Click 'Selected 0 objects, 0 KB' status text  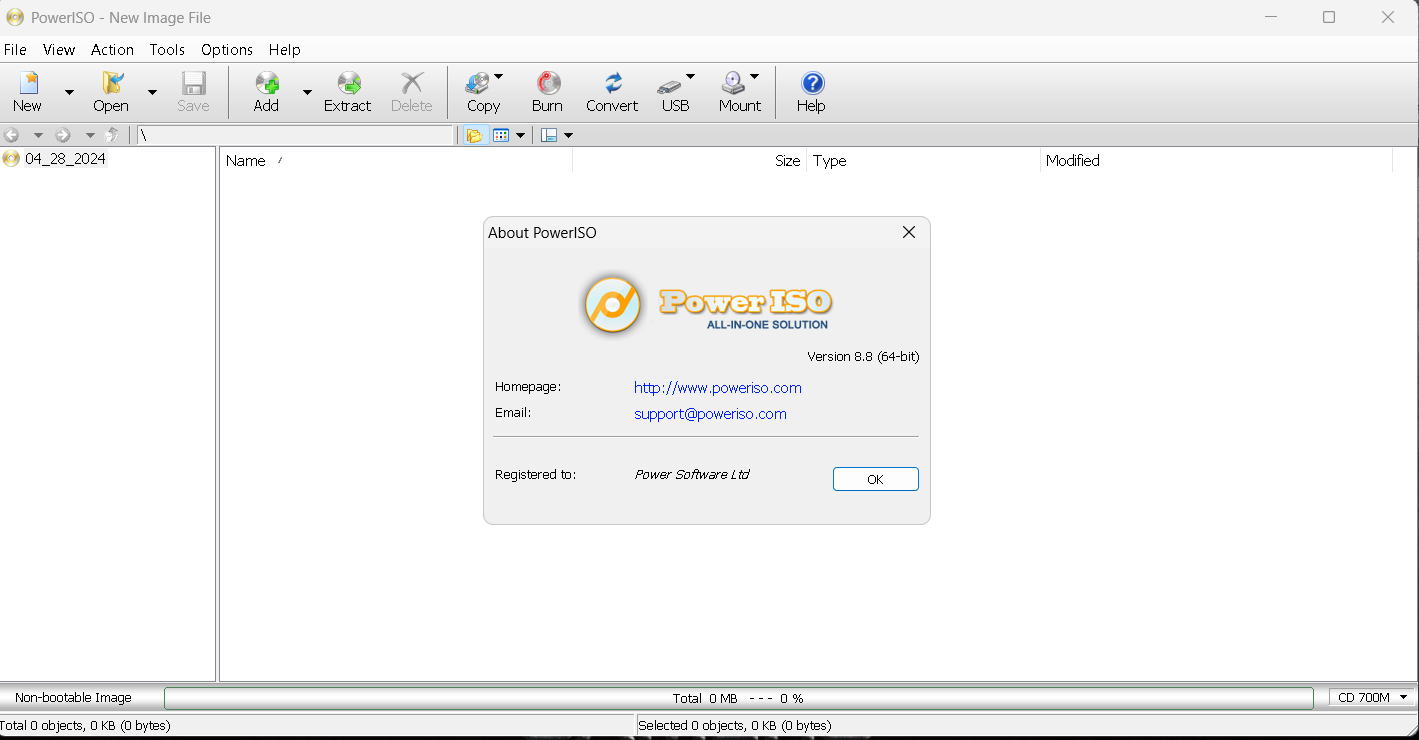734,725
